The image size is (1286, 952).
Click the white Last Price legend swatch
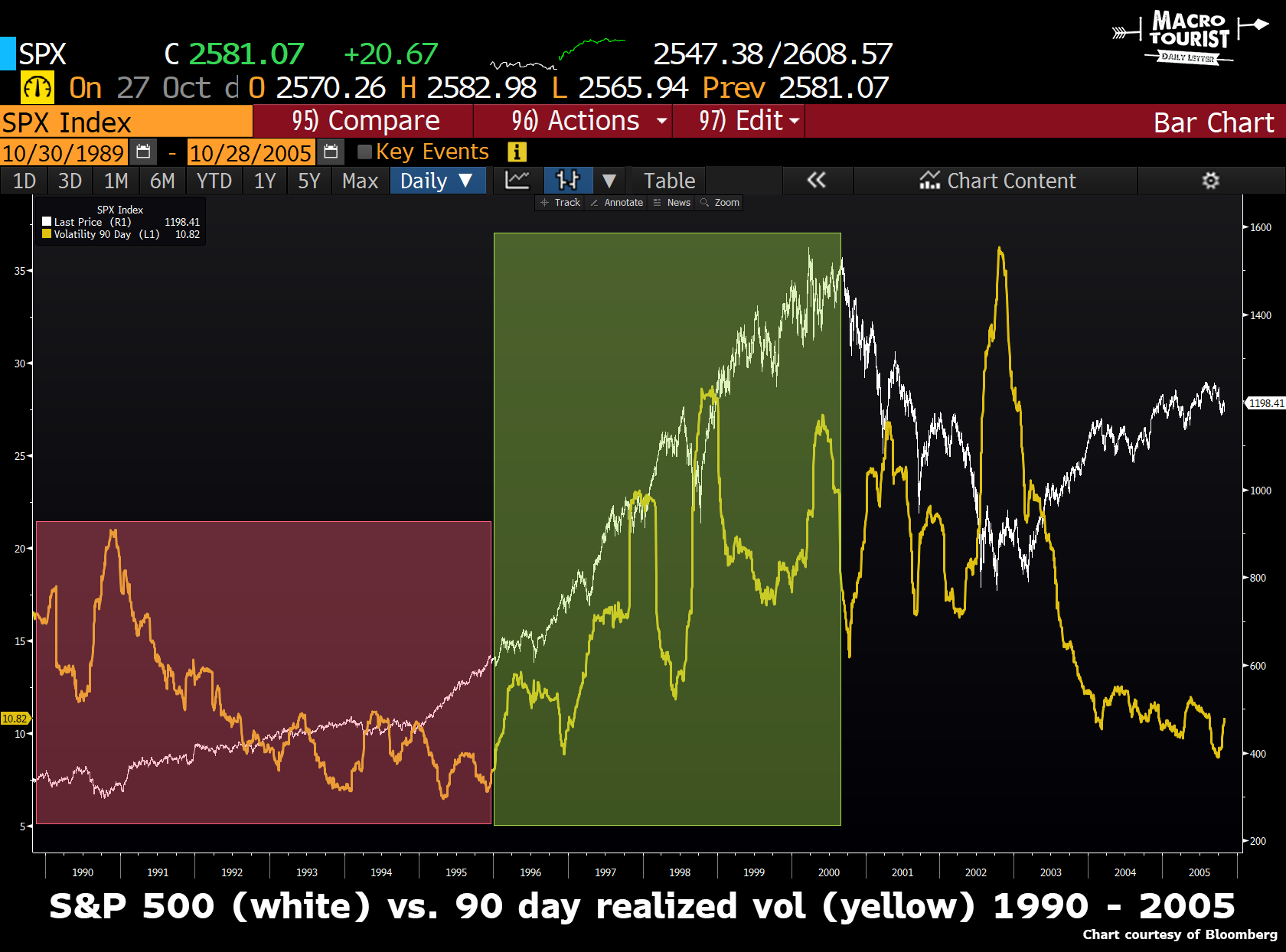tap(47, 222)
